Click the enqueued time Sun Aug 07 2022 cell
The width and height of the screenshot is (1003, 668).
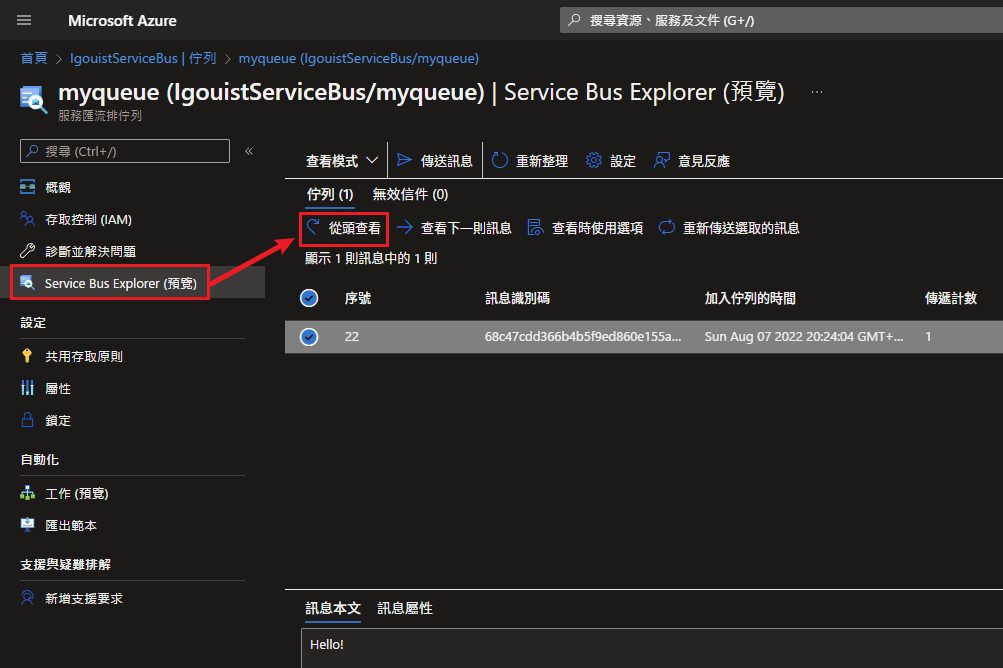pyautogui.click(x=803, y=337)
